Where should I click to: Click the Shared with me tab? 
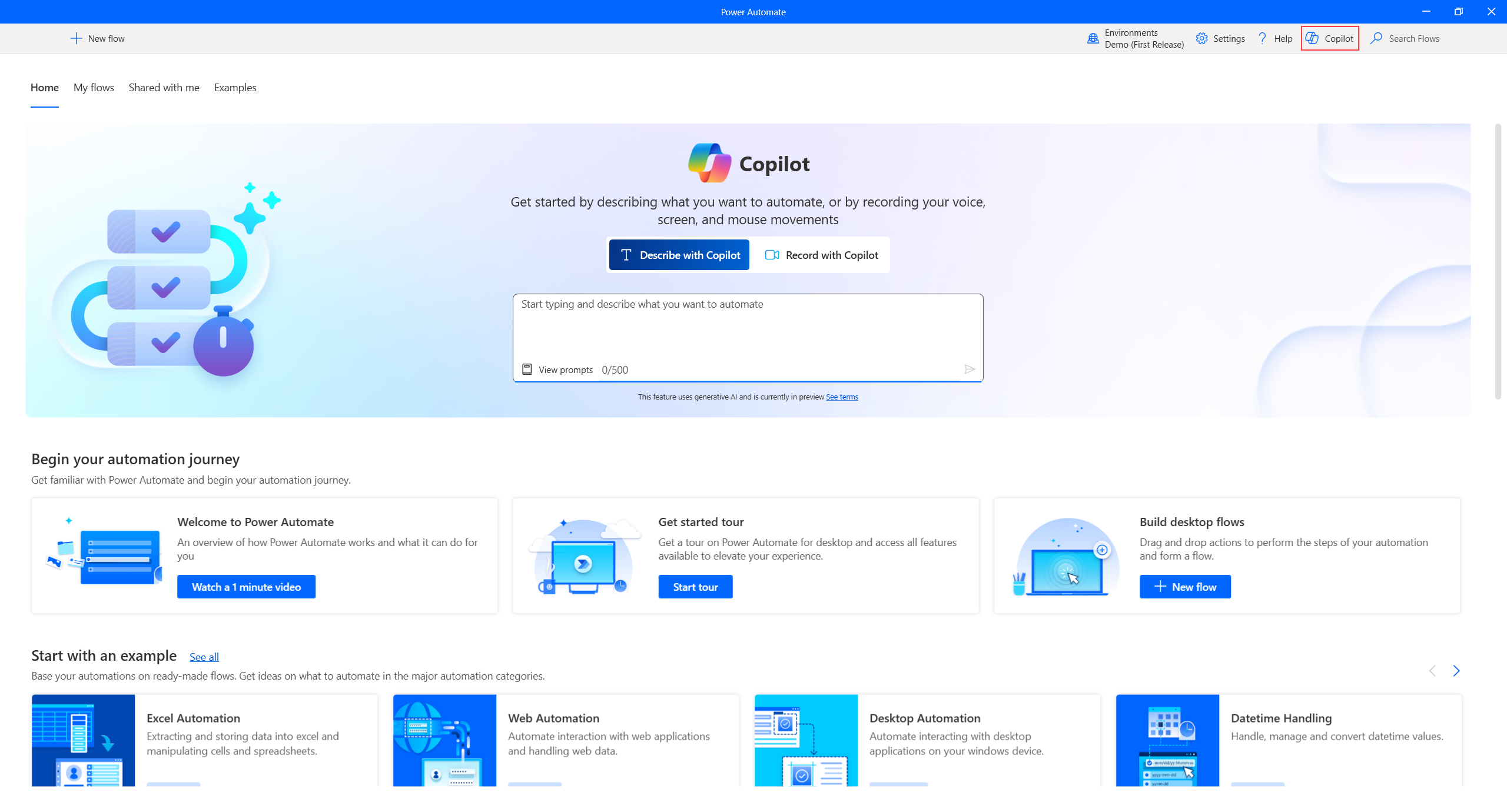162,87
